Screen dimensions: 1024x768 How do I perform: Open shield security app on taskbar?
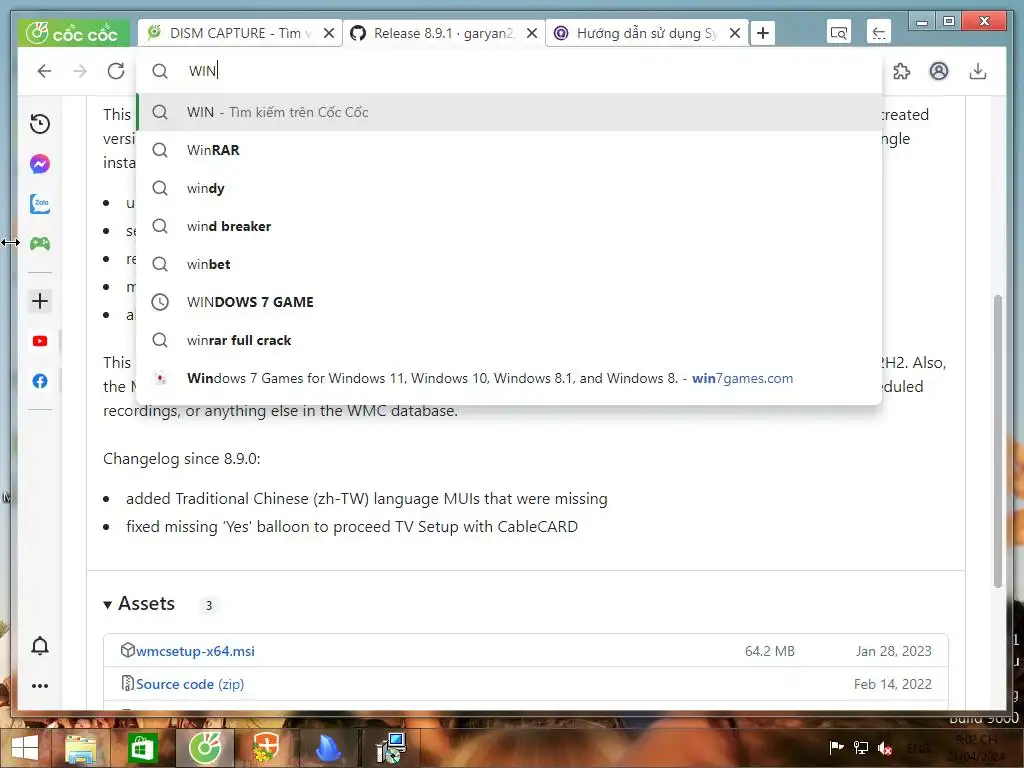coord(265,748)
